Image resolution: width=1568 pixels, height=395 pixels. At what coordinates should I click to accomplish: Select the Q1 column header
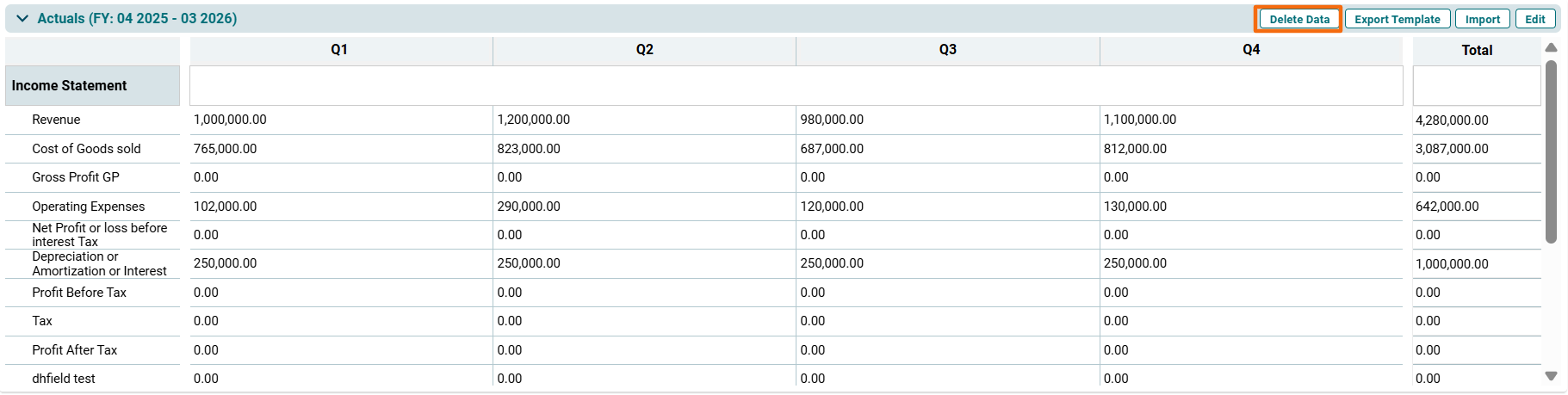(x=339, y=50)
